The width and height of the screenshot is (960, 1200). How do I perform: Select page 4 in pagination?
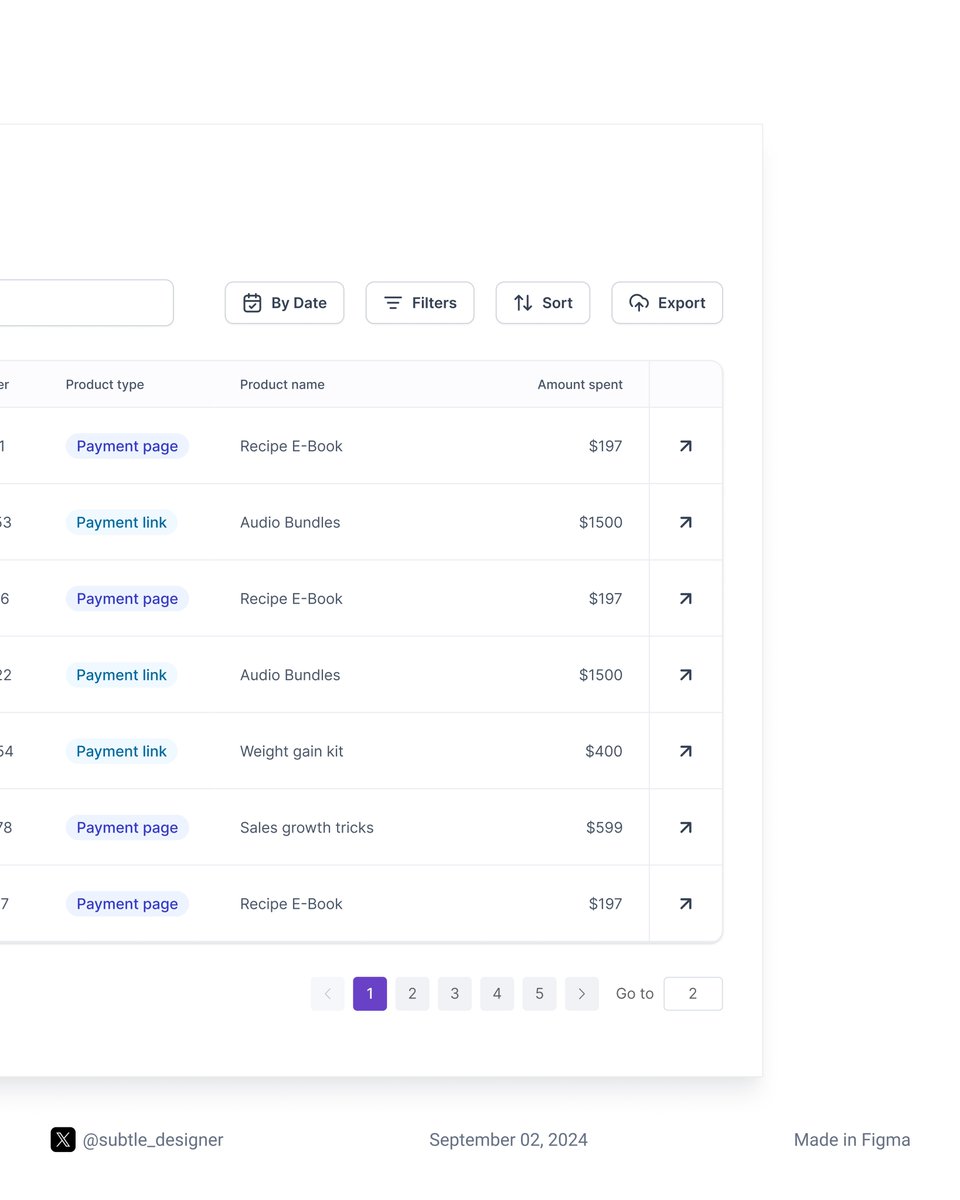(x=497, y=994)
